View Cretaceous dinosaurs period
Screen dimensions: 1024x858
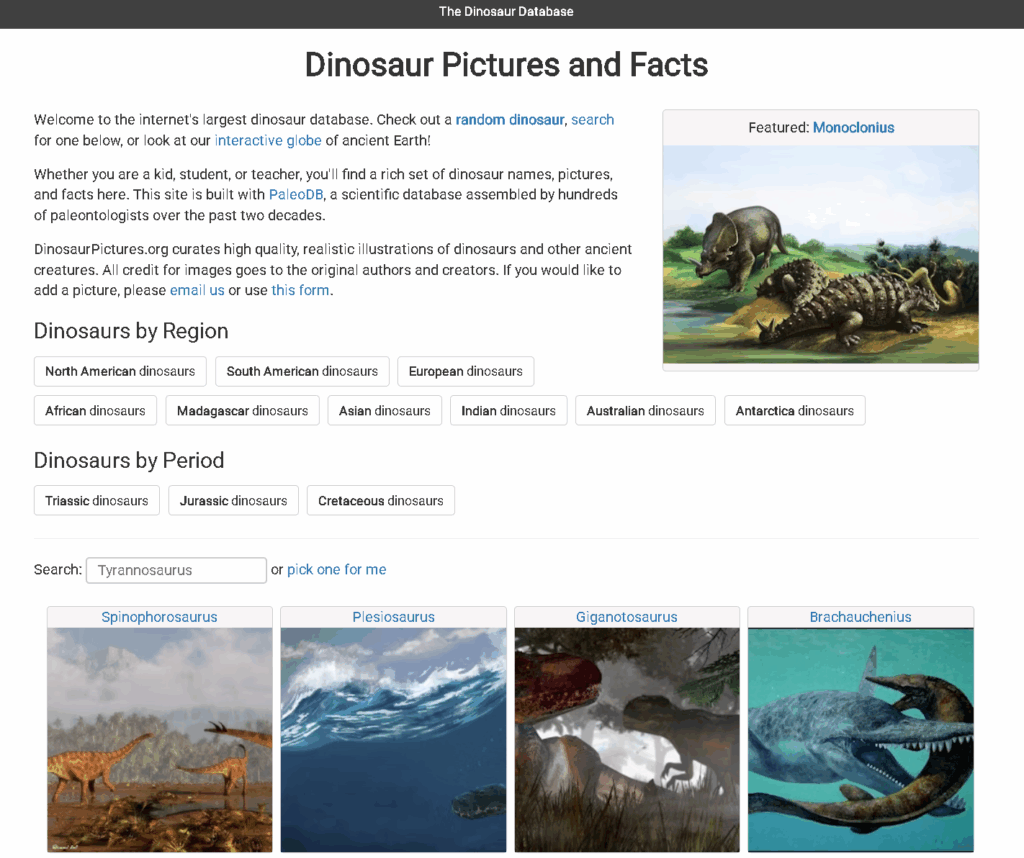(380, 501)
